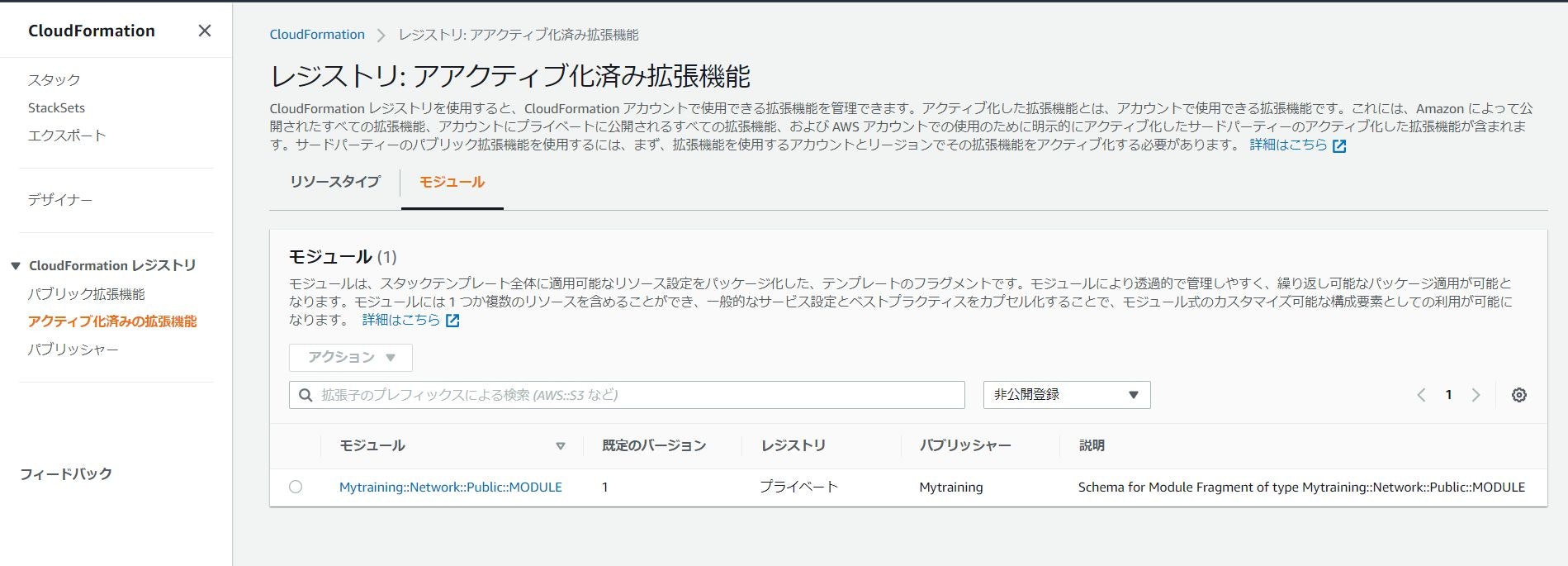Open エクスポート in the sidebar

pos(67,136)
